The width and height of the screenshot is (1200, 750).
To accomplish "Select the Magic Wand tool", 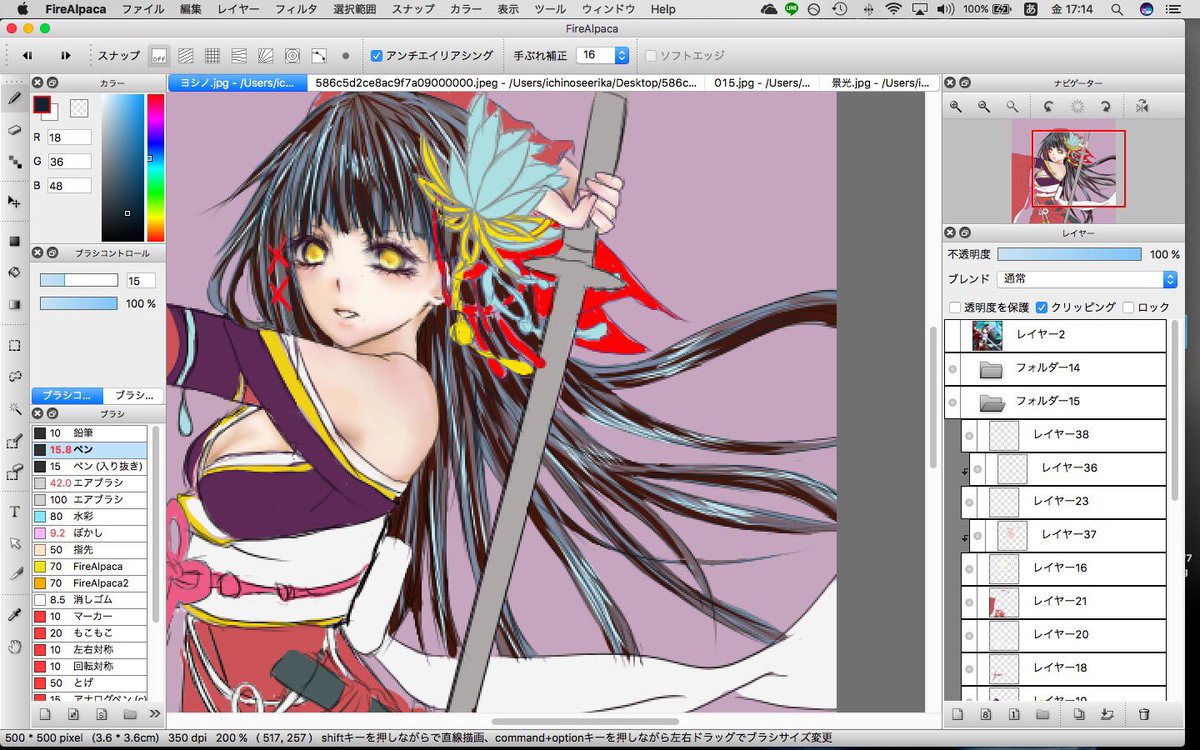I will [14, 408].
